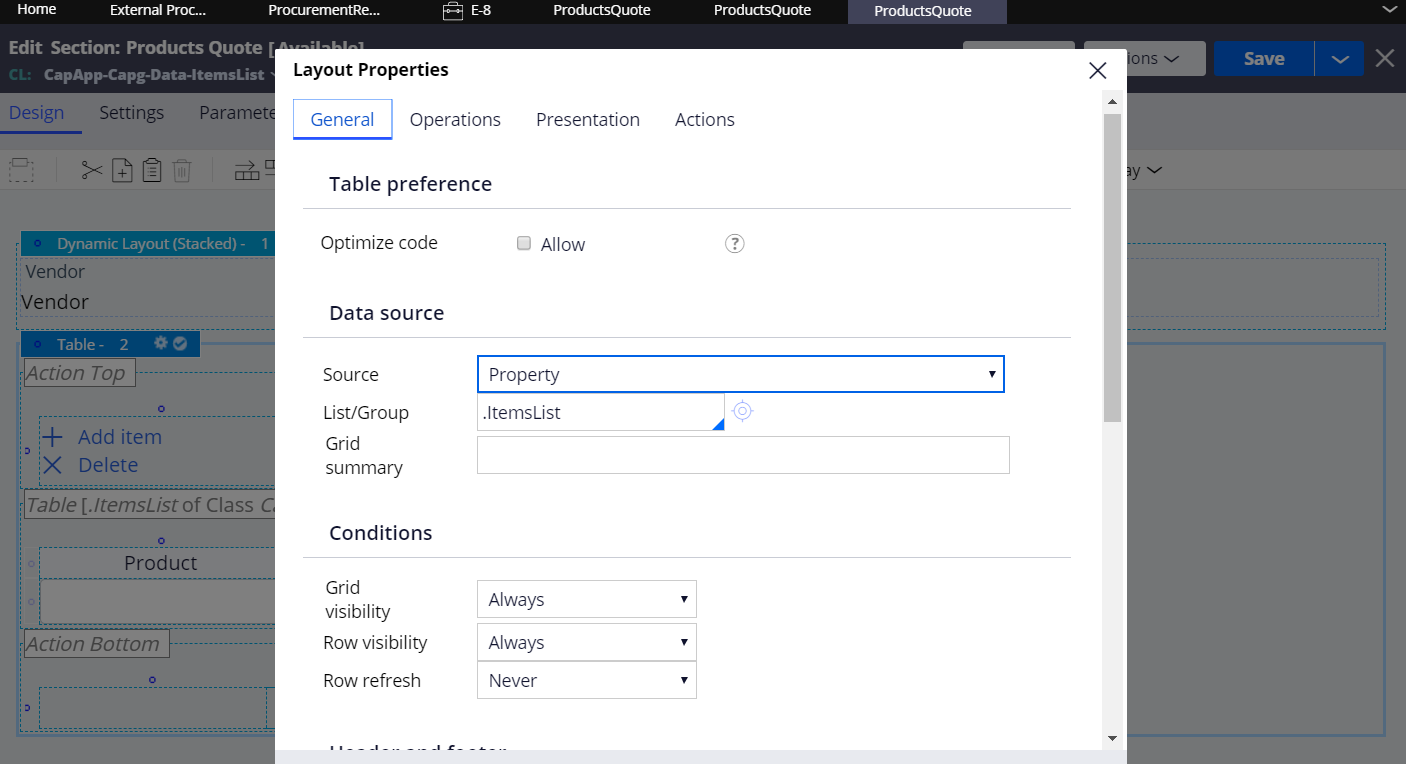Click the merge arrow icon in the toolbar

pos(246,169)
